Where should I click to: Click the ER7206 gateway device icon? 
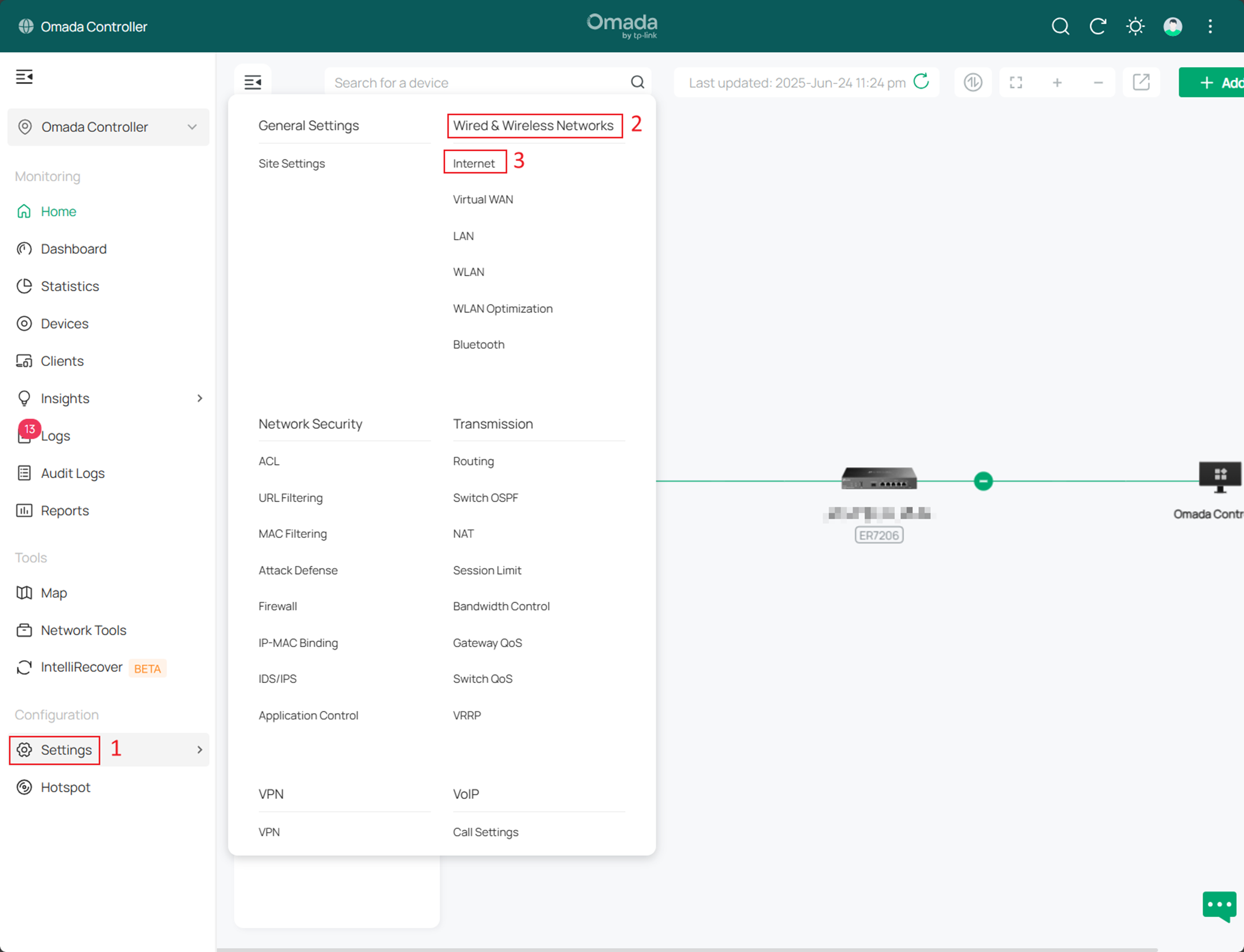click(x=879, y=478)
